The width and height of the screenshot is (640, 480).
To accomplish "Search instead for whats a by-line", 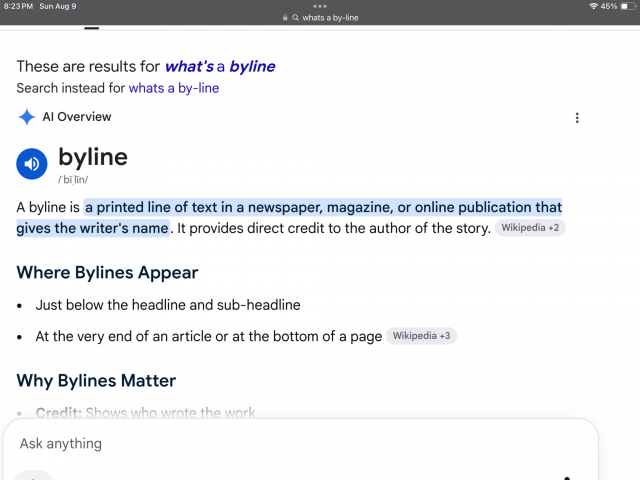I will (x=174, y=88).
